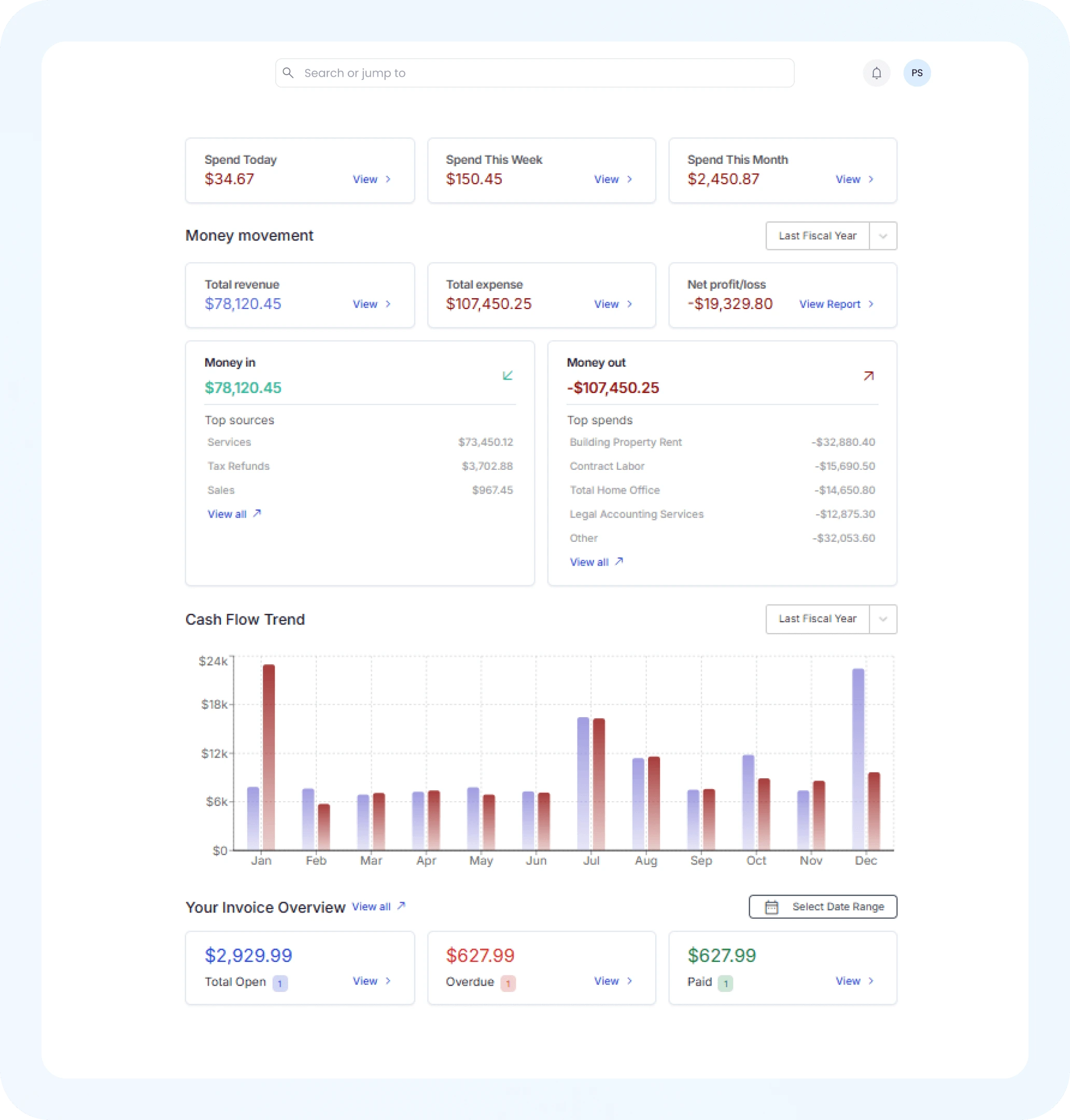Open View all for Invoice Overview

[x=378, y=906]
